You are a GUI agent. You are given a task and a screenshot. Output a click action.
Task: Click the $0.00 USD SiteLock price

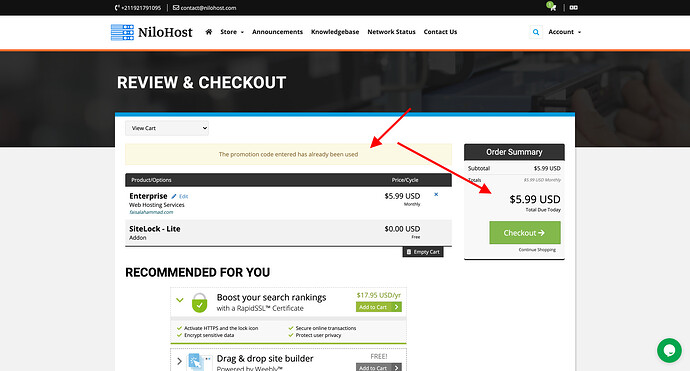[402, 228]
